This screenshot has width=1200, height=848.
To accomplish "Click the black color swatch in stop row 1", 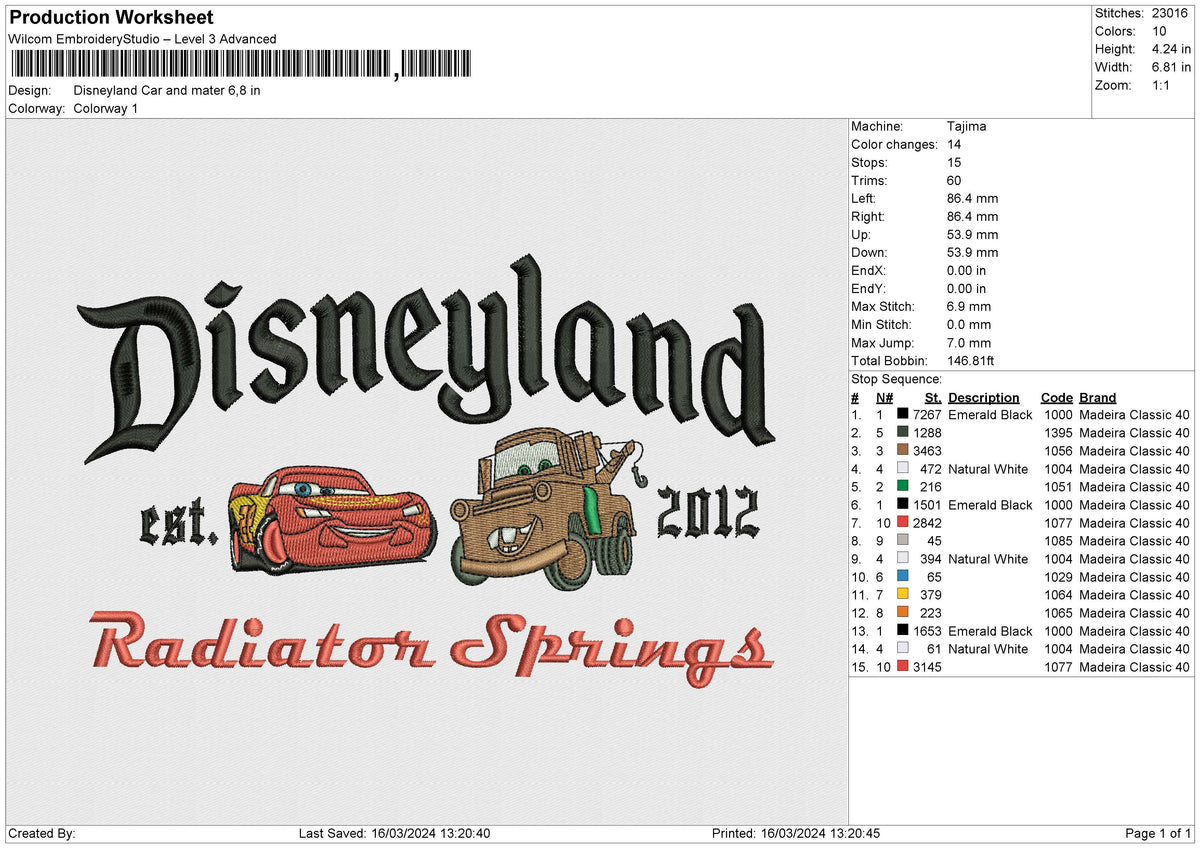I will pyautogui.click(x=902, y=415).
